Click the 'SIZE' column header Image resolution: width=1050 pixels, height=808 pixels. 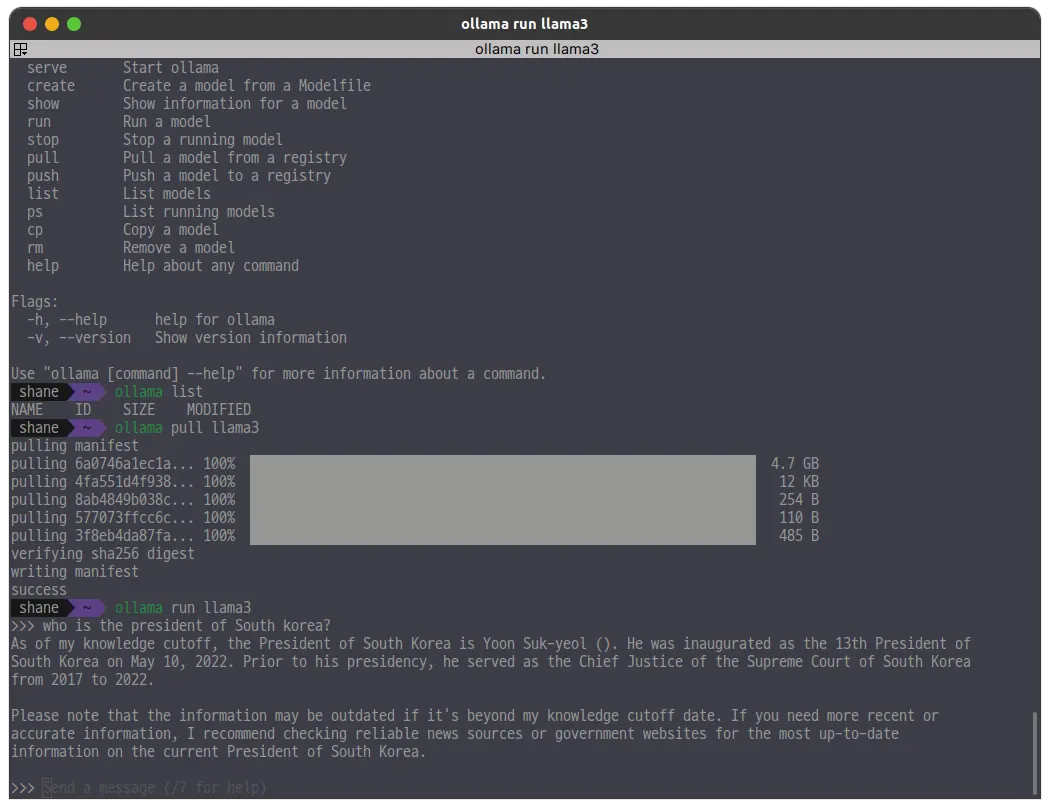(139, 410)
